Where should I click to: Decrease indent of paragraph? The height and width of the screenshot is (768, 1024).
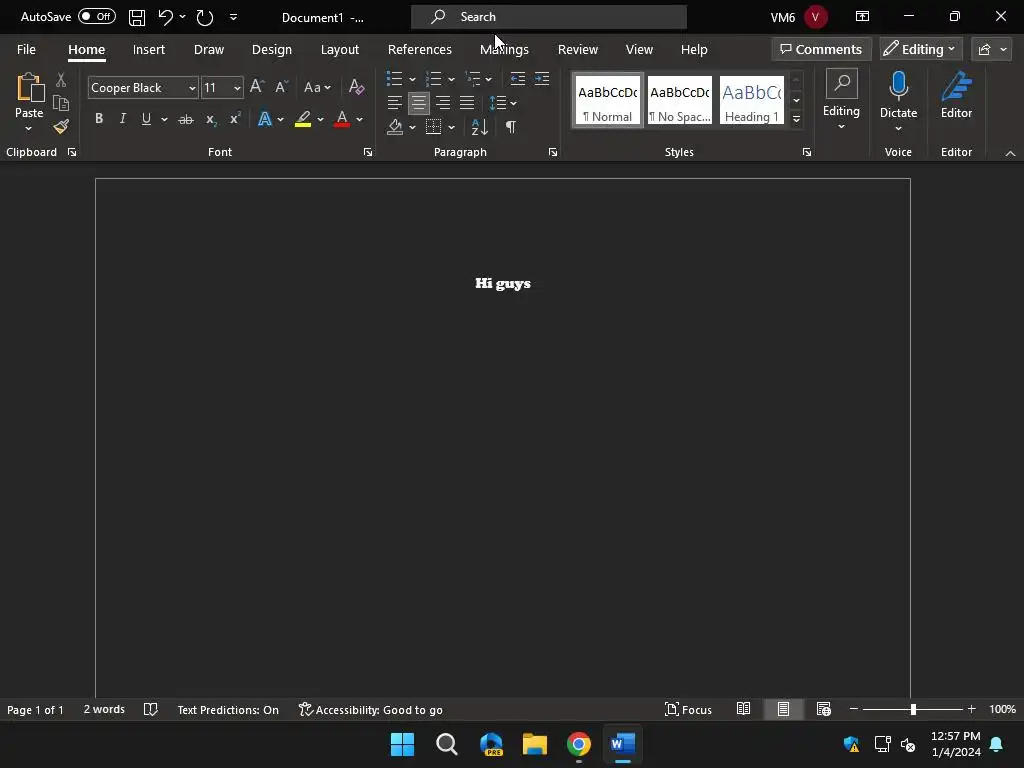click(x=517, y=79)
